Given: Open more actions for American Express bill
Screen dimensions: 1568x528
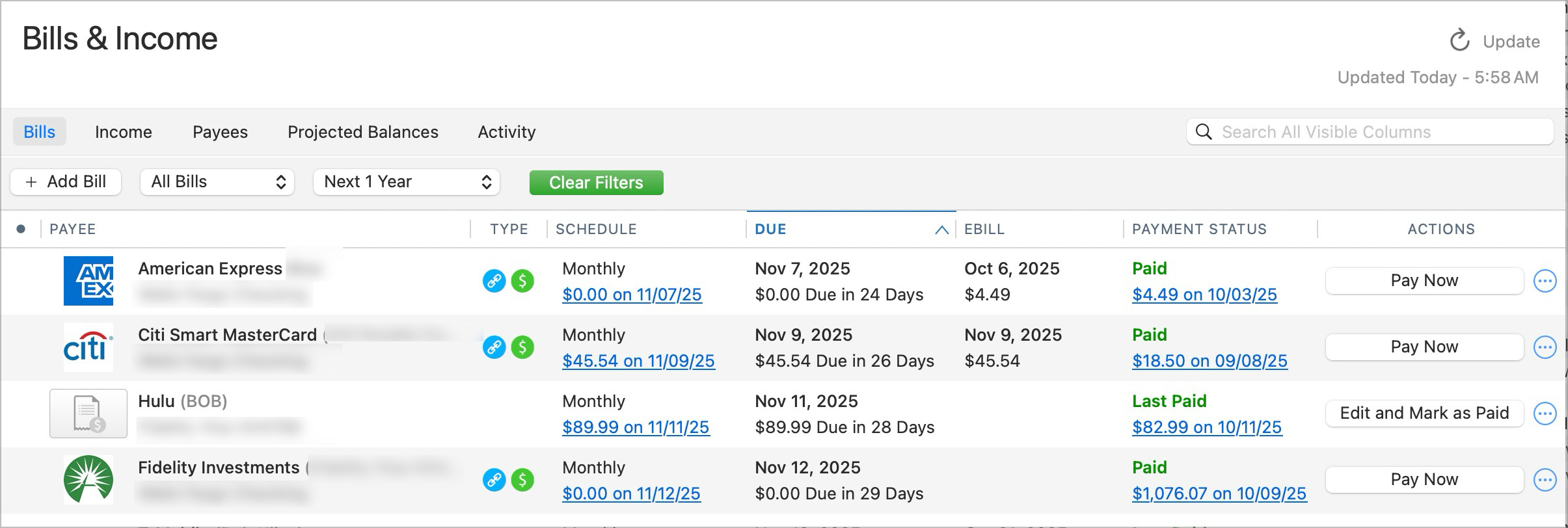Looking at the screenshot, I should coord(1545,281).
